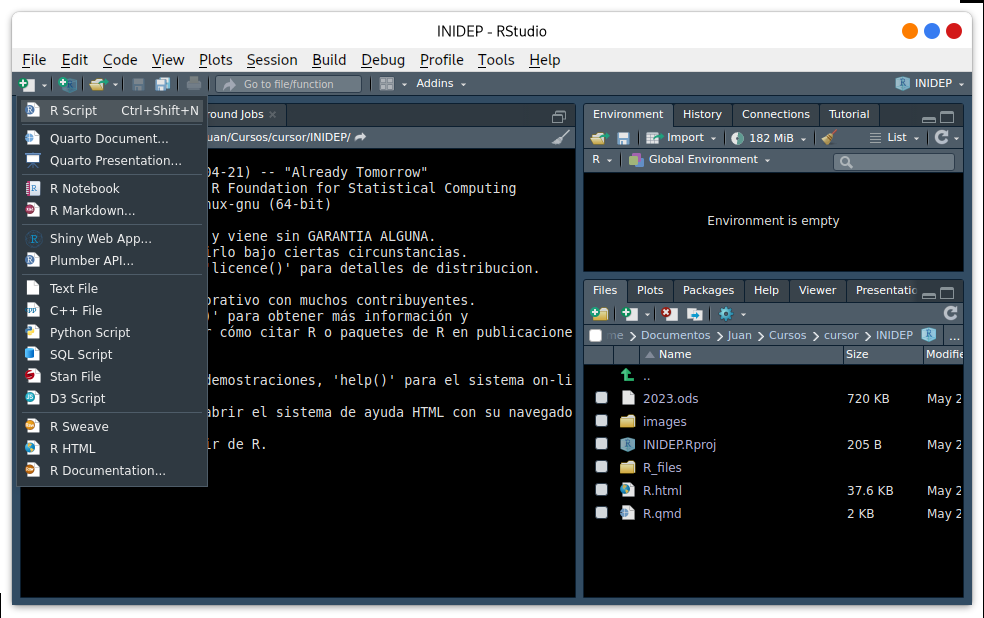Screen dimensions: 984x618
Task: Click the clear environment broom icon
Action: coord(828,137)
